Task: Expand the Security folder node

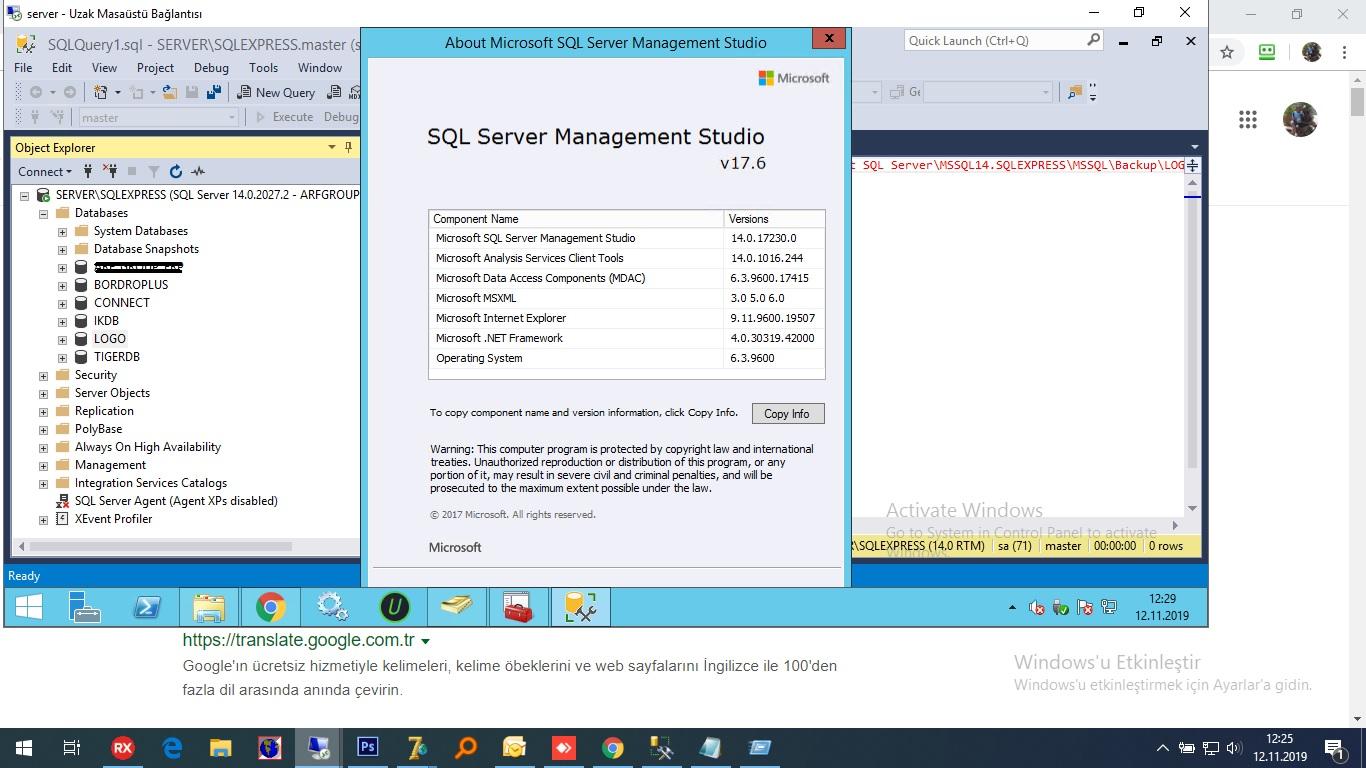Action: (43, 375)
